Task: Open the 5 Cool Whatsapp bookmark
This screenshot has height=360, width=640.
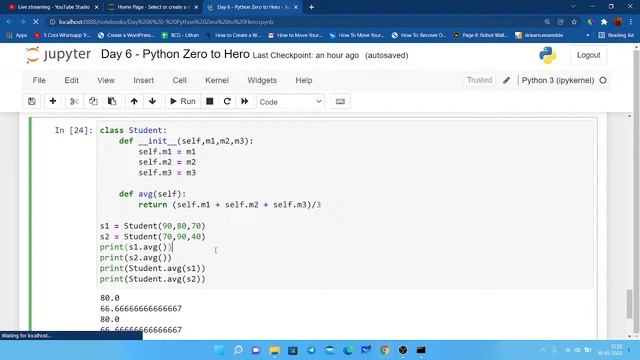Action: pyautogui.click(x=62, y=36)
